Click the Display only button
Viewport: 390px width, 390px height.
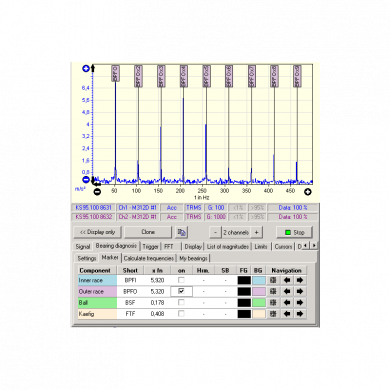click(98, 232)
